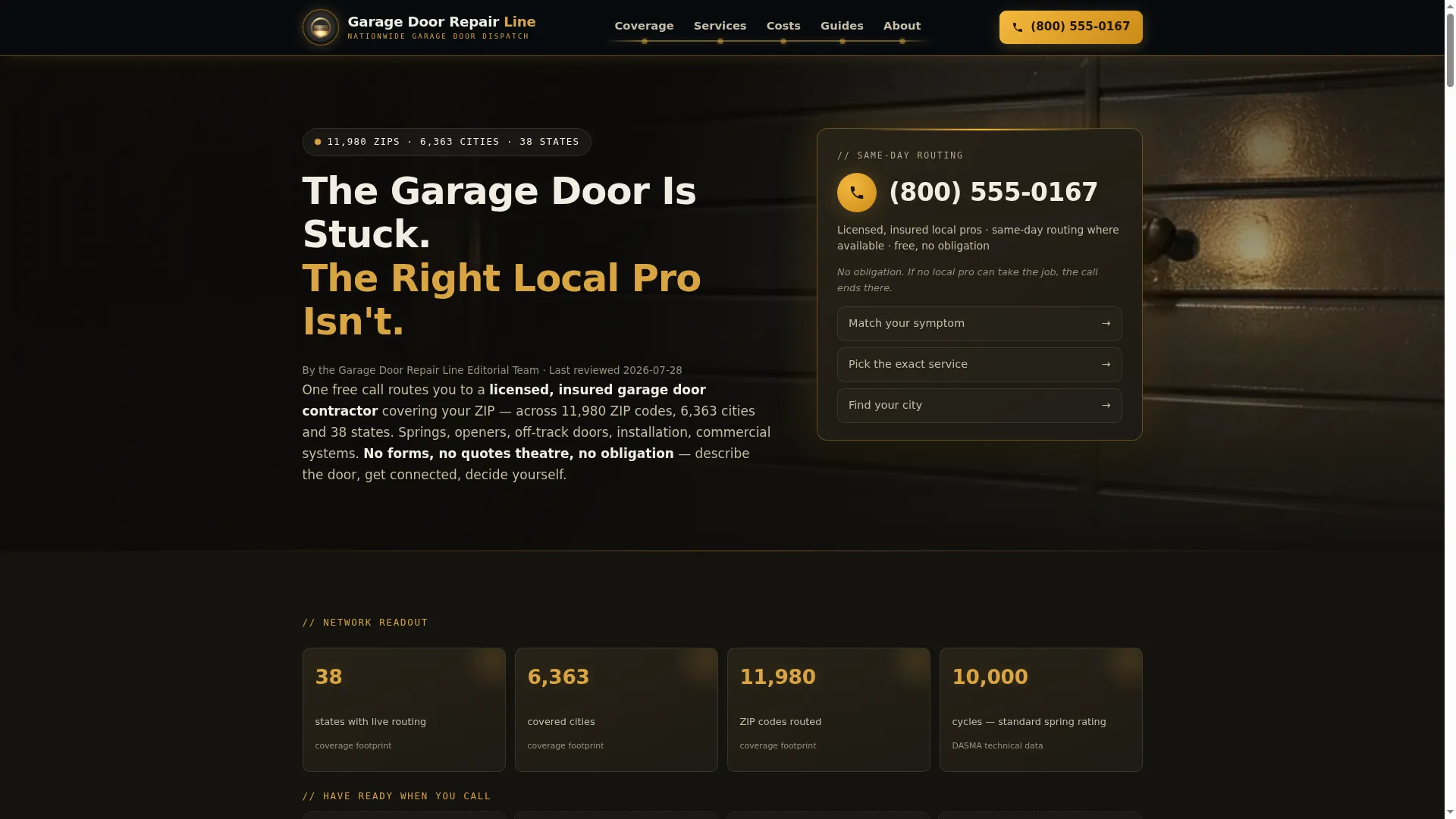Image resolution: width=1456 pixels, height=819 pixels.
Task: Call (800) 555-0167 from header button
Action: pyautogui.click(x=1070, y=27)
